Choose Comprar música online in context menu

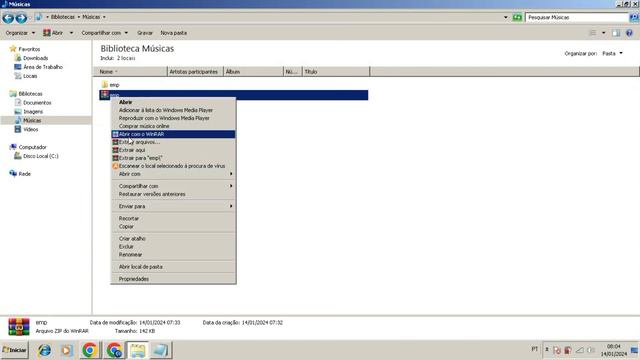(x=173, y=126)
